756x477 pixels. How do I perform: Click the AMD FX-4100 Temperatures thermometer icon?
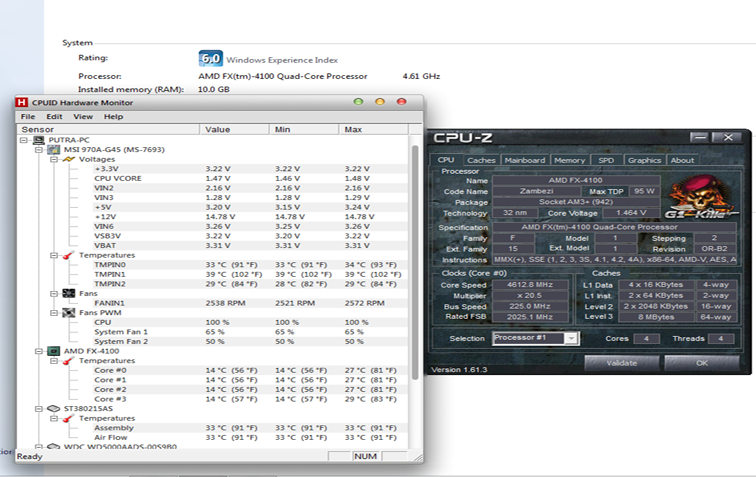(x=69, y=361)
